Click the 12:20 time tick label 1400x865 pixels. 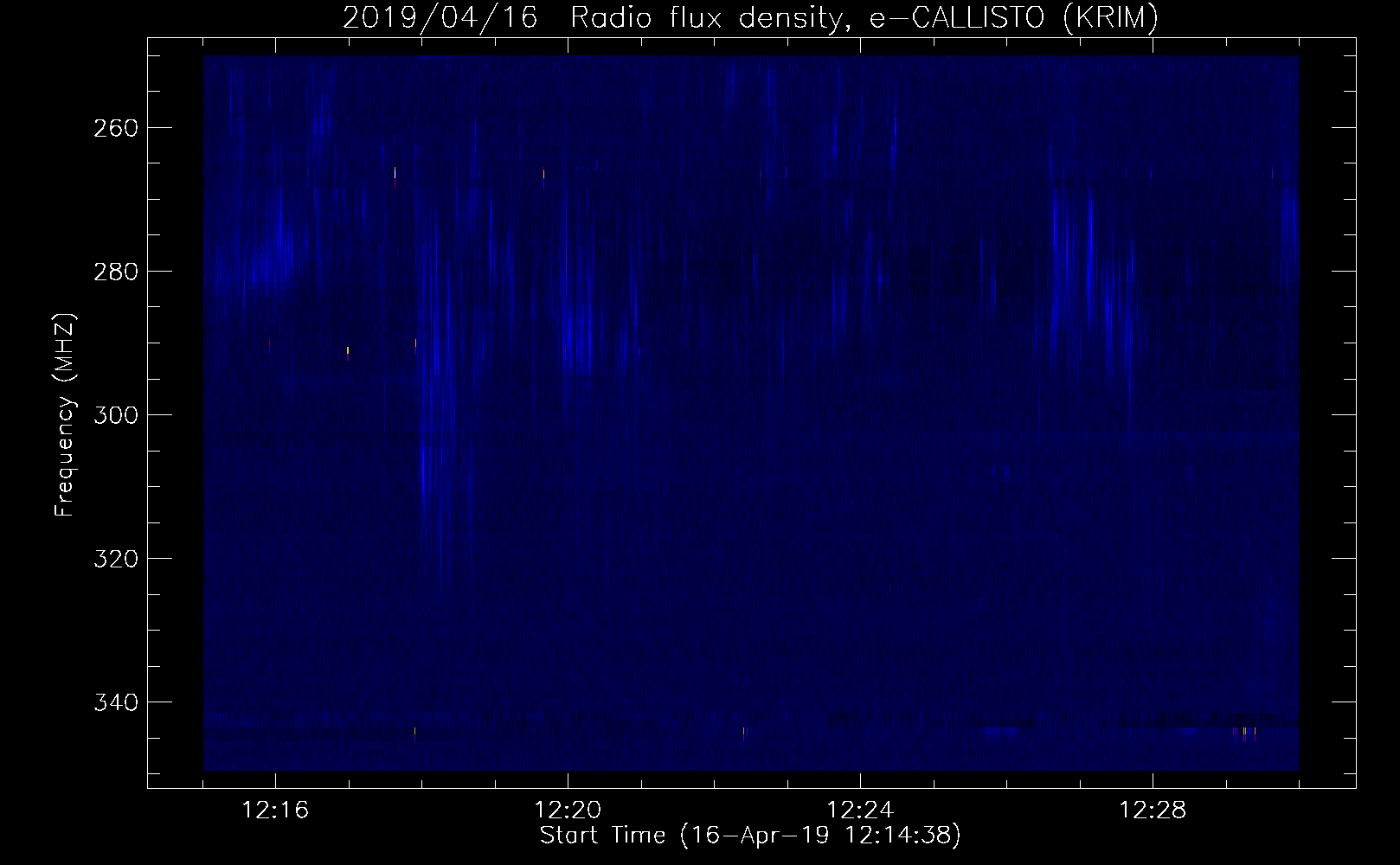click(x=568, y=811)
